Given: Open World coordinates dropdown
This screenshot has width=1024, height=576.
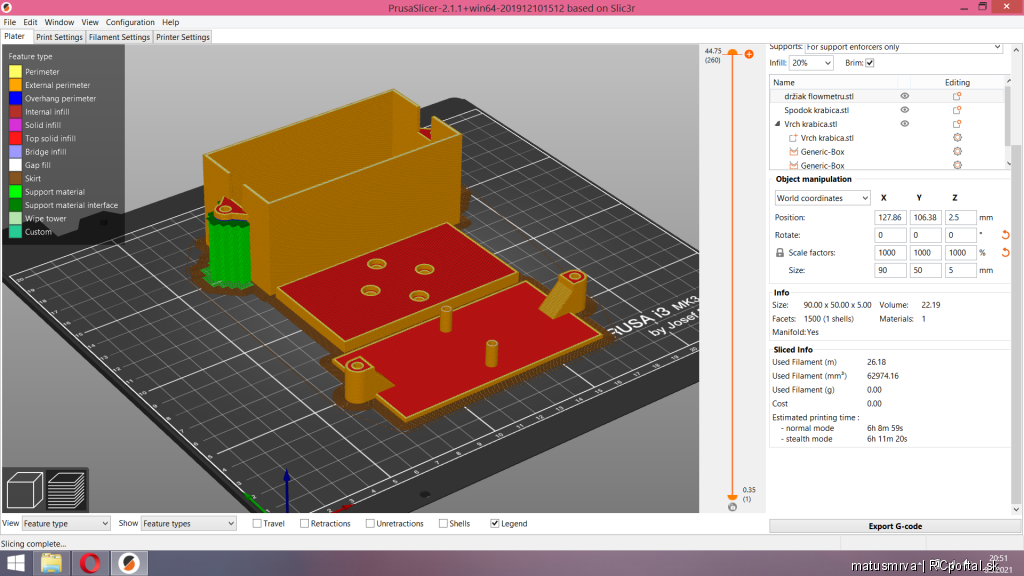Looking at the screenshot, I should pos(823,198).
